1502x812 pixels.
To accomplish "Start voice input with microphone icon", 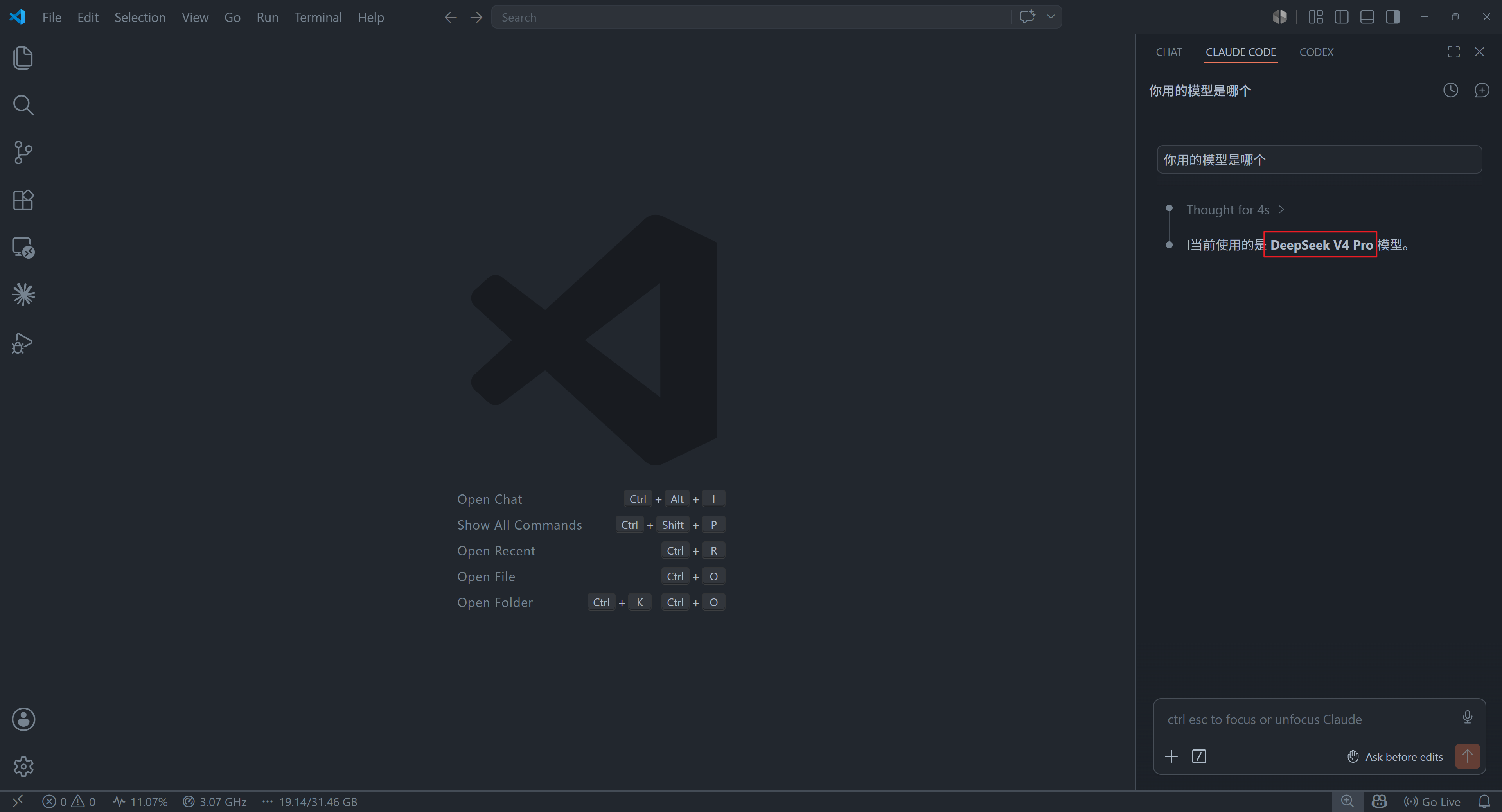I will [x=1467, y=717].
